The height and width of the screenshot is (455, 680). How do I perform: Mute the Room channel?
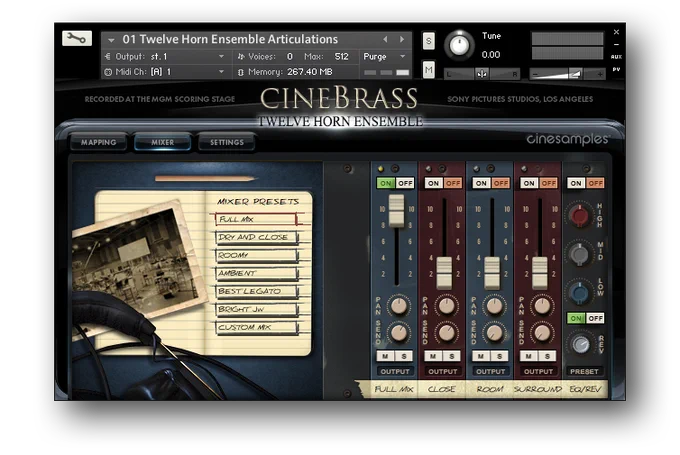coord(481,356)
